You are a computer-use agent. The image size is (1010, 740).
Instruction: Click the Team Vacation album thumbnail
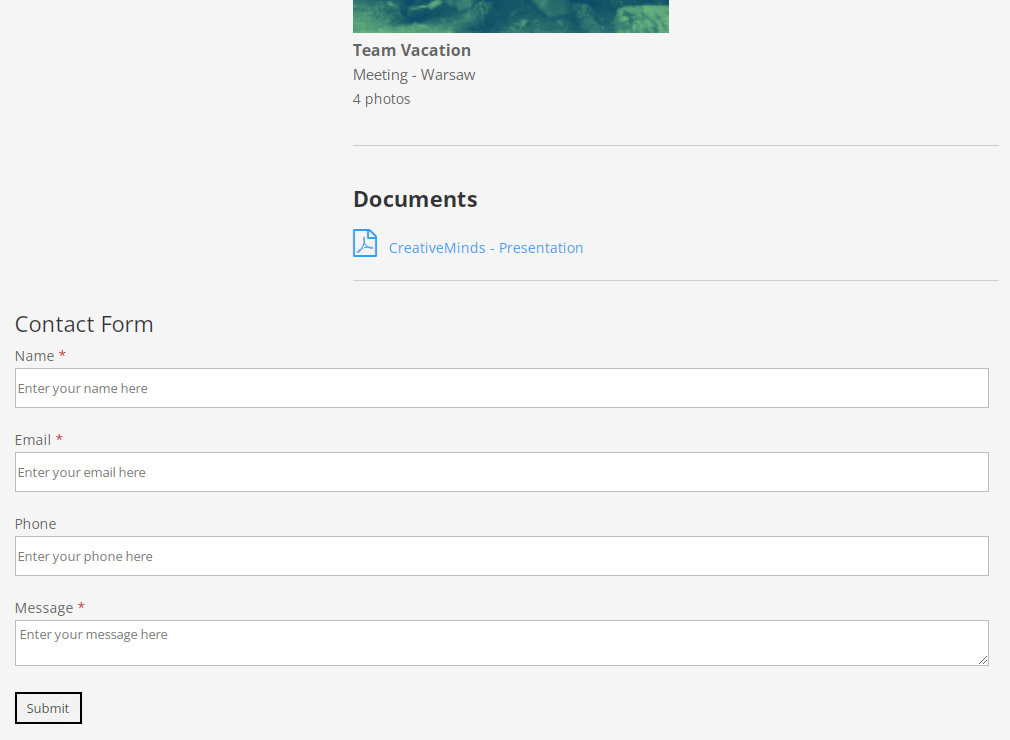pos(510,16)
